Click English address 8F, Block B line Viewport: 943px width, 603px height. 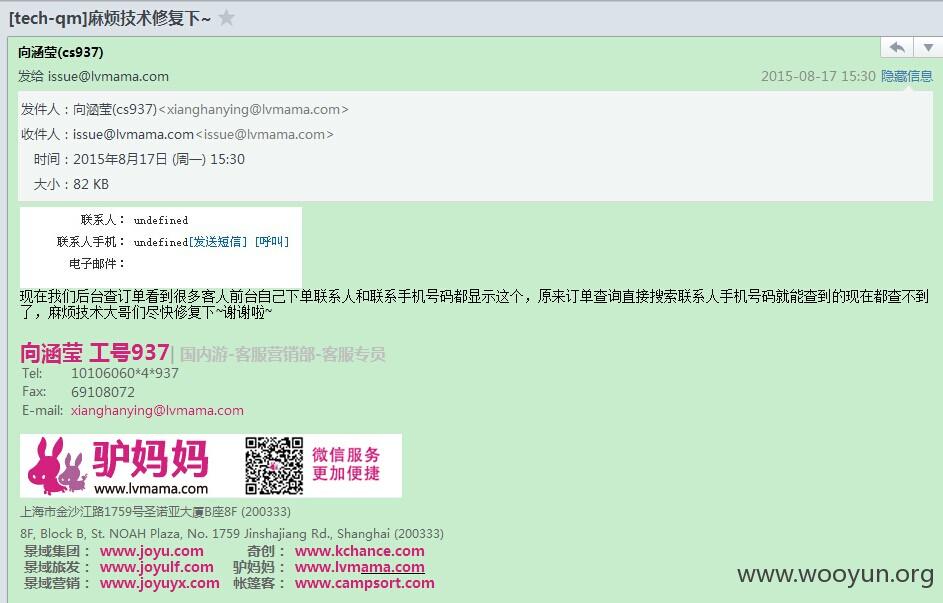coord(232,534)
